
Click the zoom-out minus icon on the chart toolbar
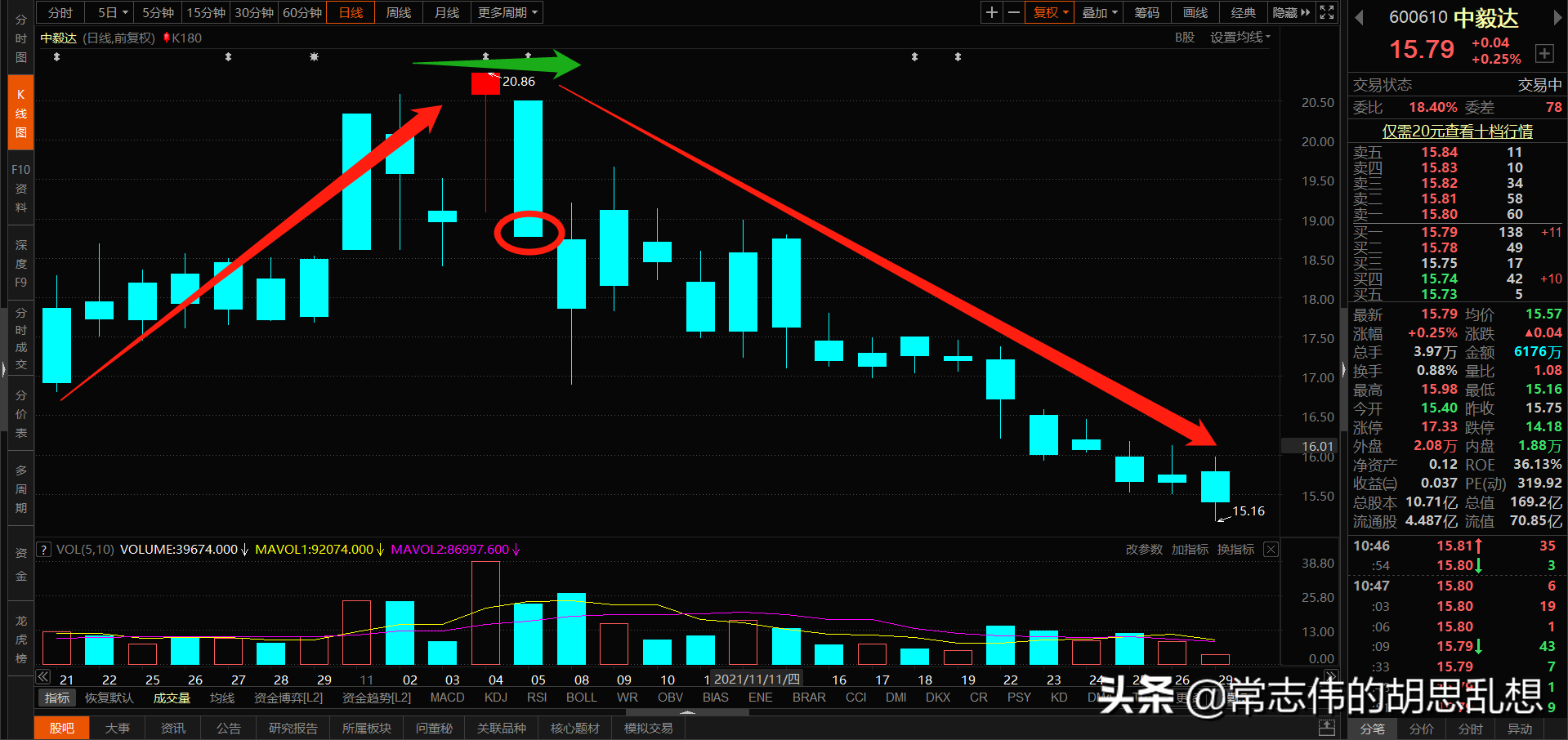(1013, 12)
